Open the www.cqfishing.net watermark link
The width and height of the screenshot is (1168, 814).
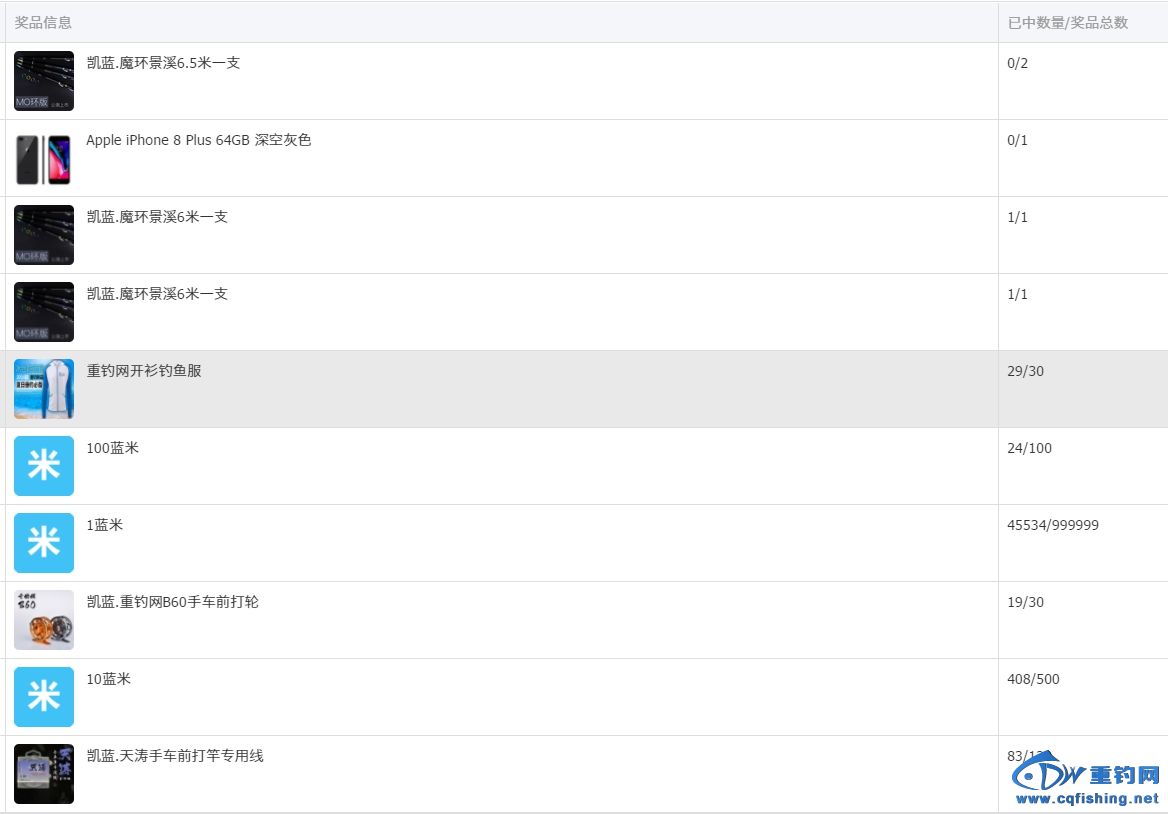[x=1087, y=799]
